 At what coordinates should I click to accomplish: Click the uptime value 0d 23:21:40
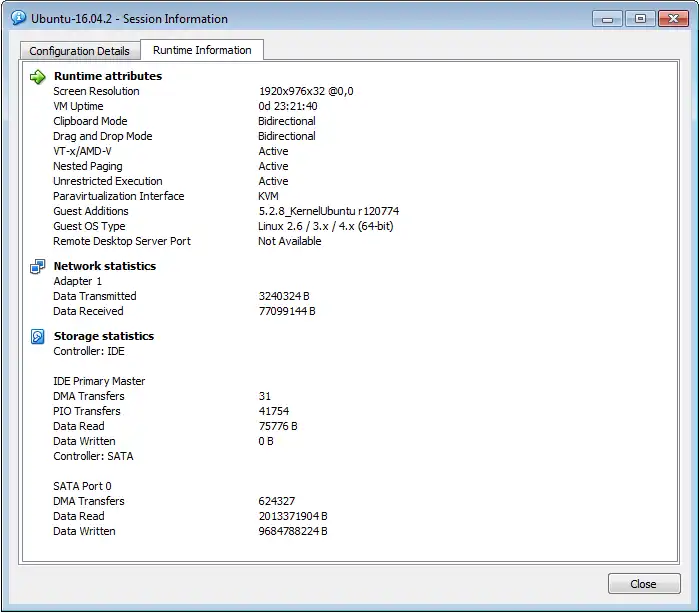288,106
